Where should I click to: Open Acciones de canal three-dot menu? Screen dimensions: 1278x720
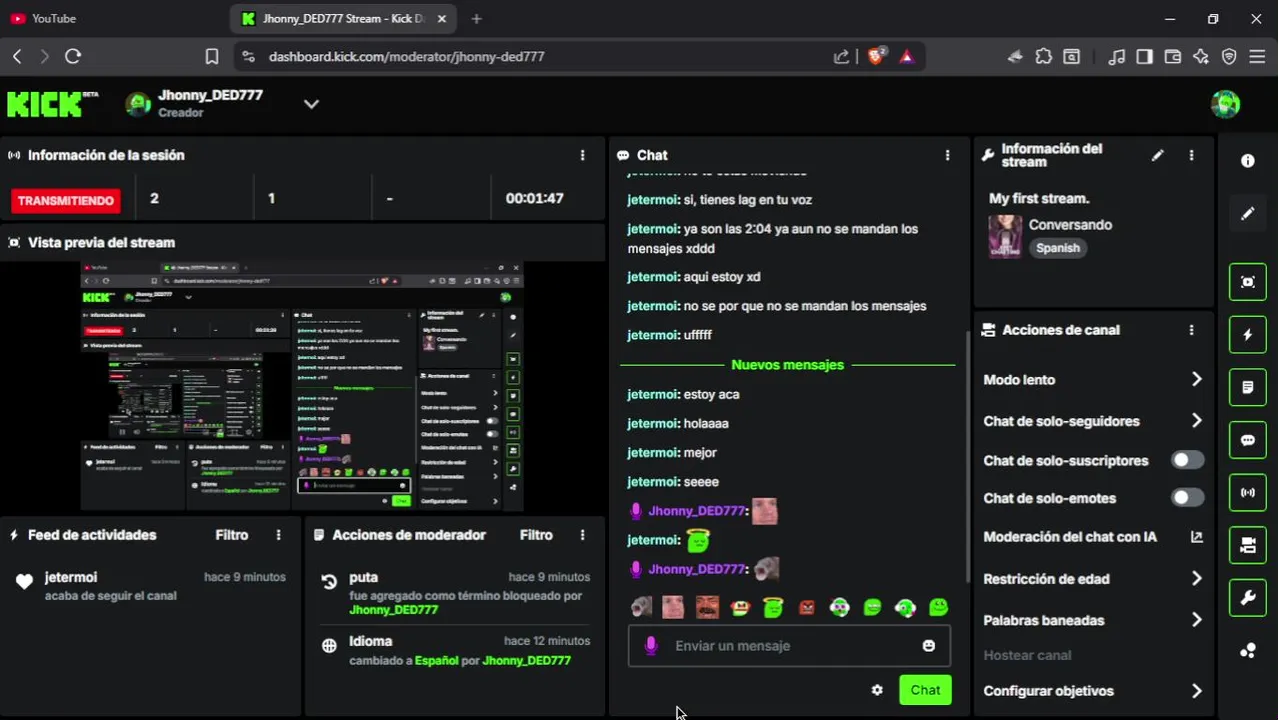(x=1191, y=330)
